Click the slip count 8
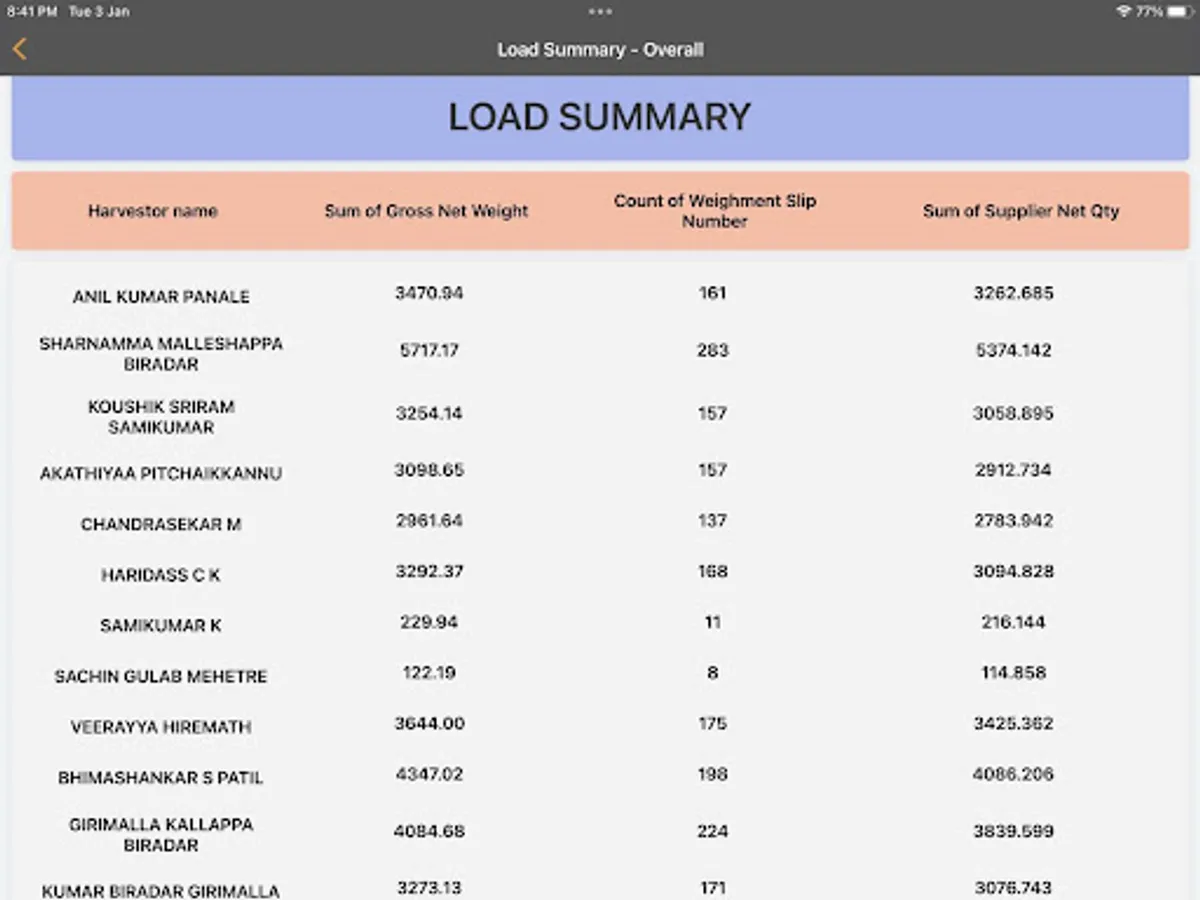 [712, 673]
